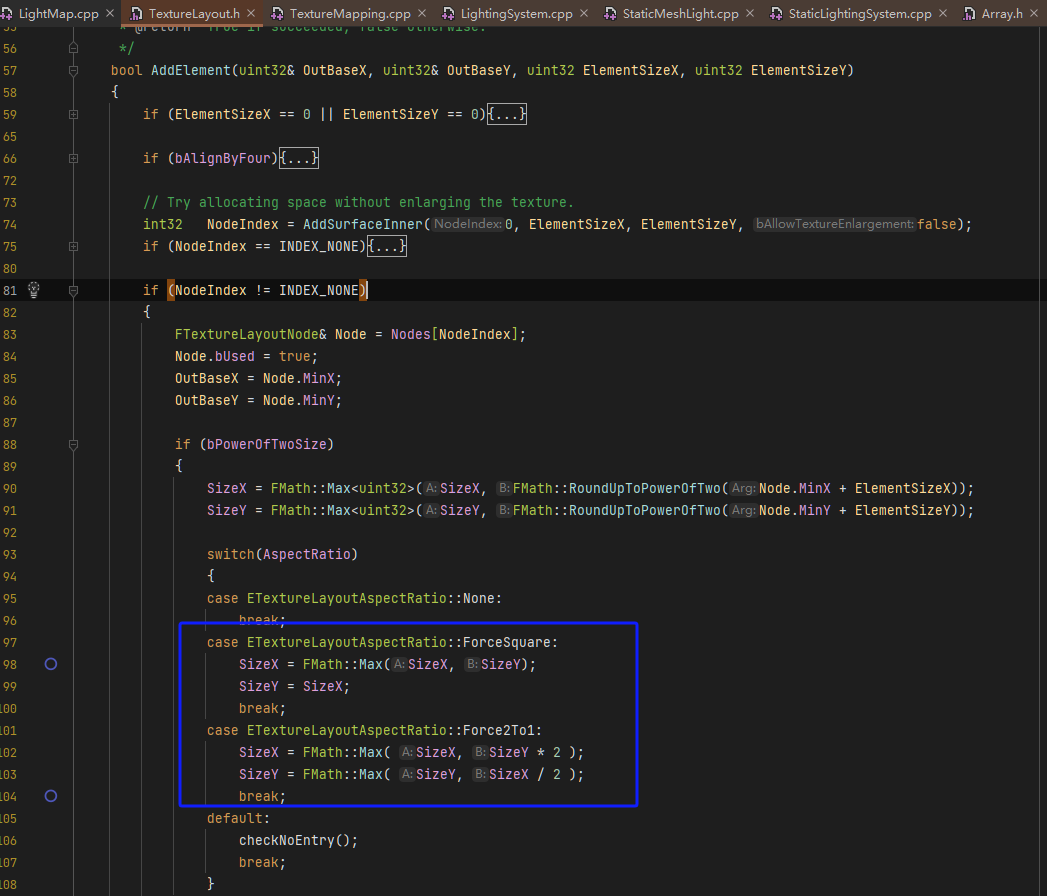The image size is (1047, 896).
Task: Collapse the AddElement function fold on line 57
Action: click(x=73, y=70)
